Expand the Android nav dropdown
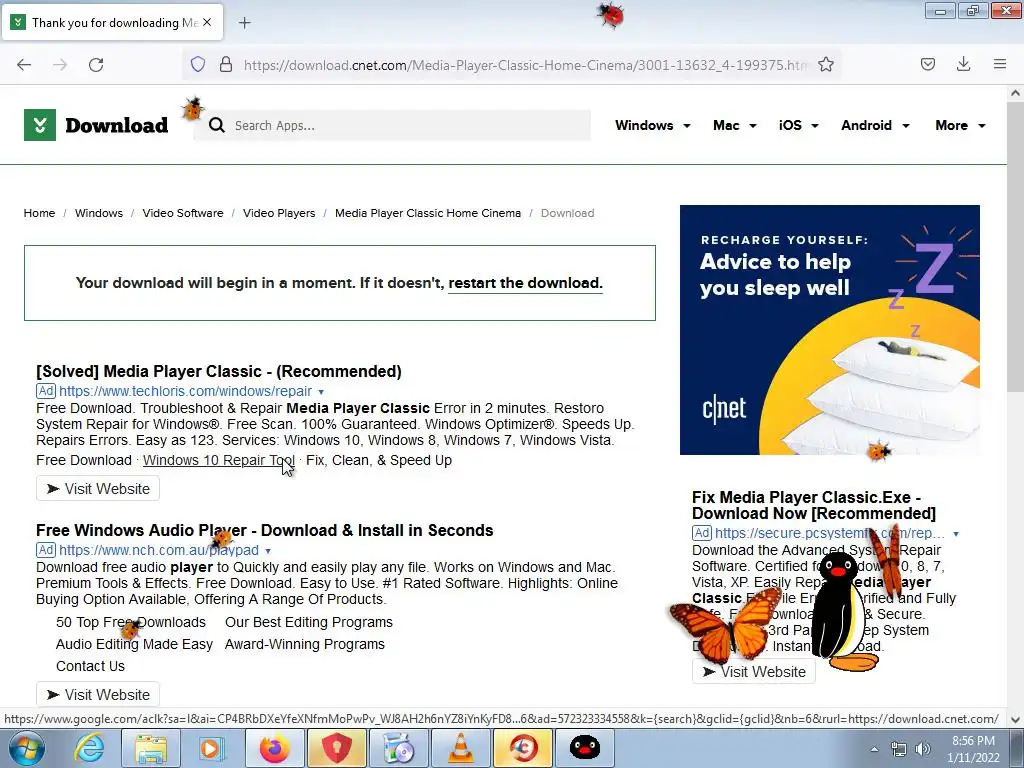 tap(875, 125)
